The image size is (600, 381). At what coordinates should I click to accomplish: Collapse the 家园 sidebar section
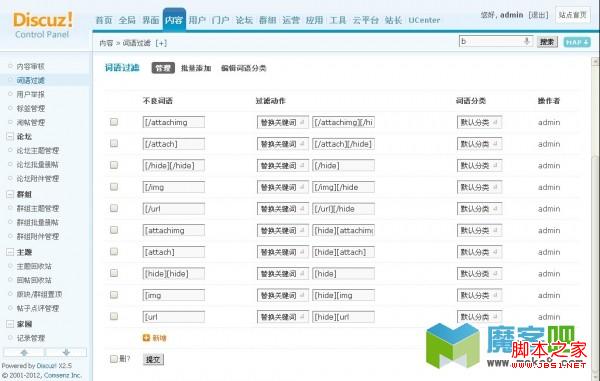[10, 324]
